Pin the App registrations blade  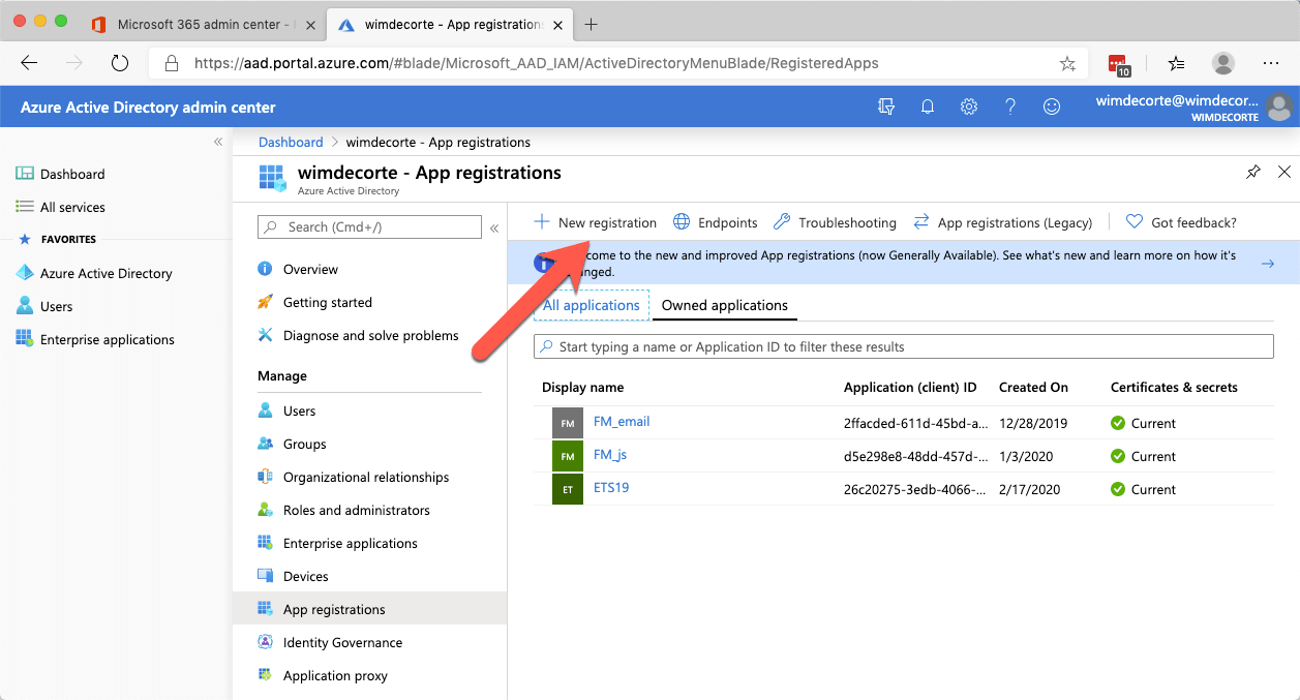pyautogui.click(x=1253, y=172)
